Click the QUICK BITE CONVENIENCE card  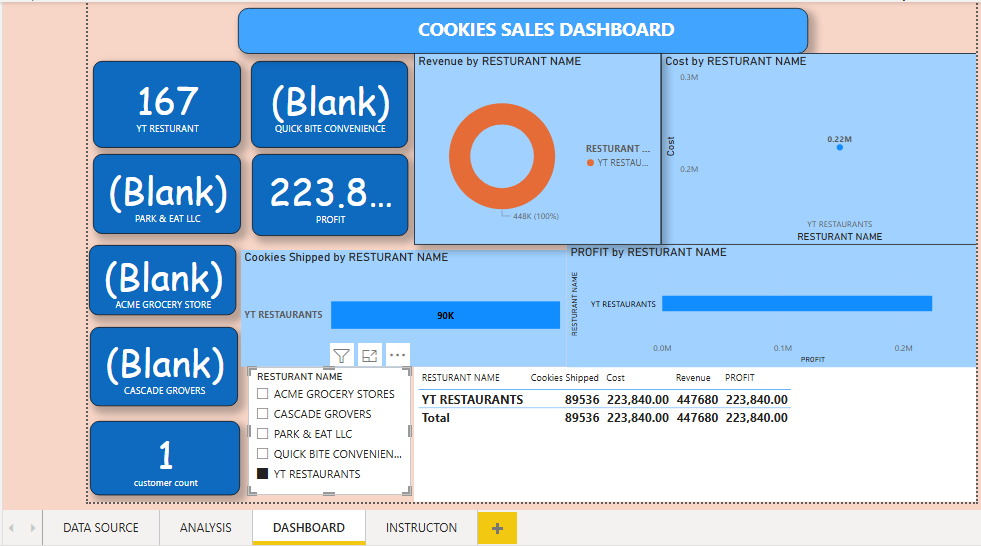pyautogui.click(x=330, y=104)
